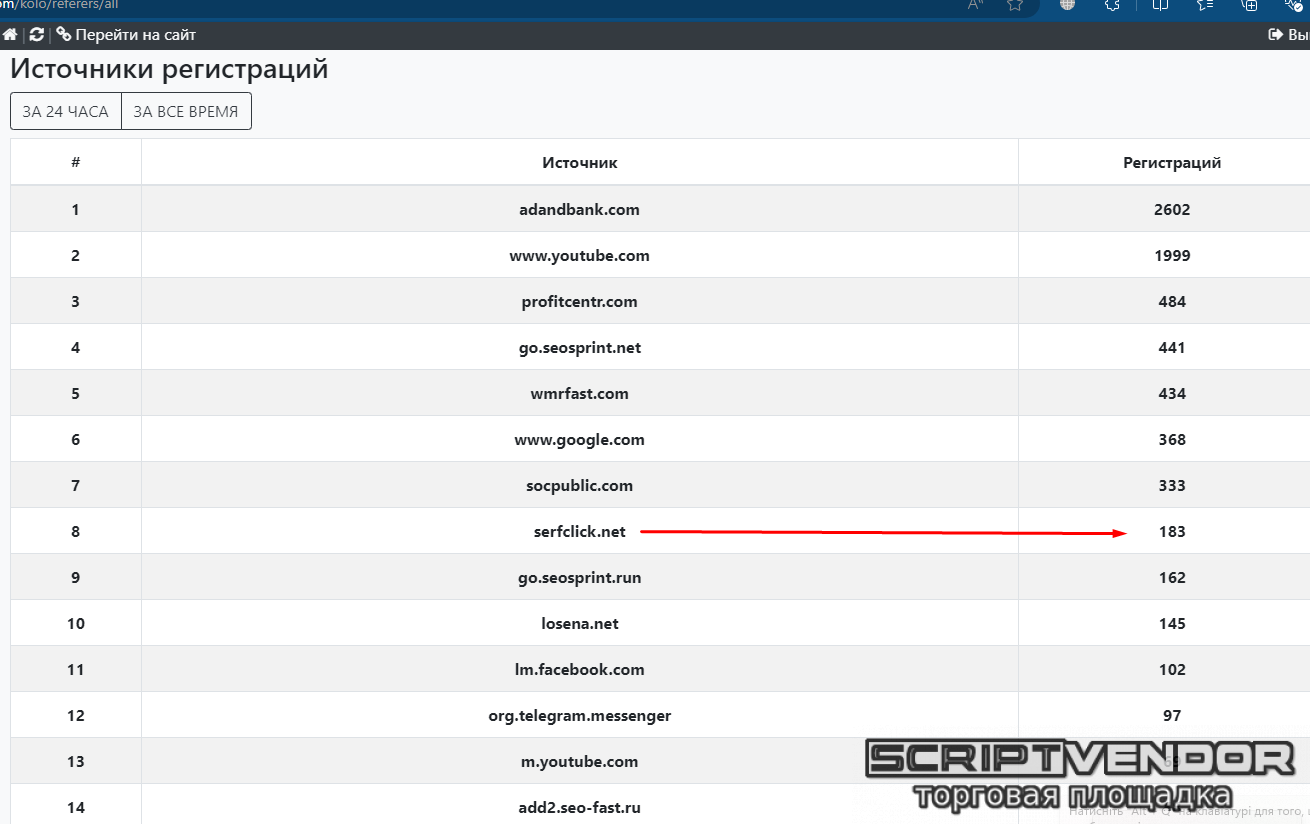Click the round globe extension icon in toolbar
This screenshot has width=1310, height=824.
(x=1068, y=5)
